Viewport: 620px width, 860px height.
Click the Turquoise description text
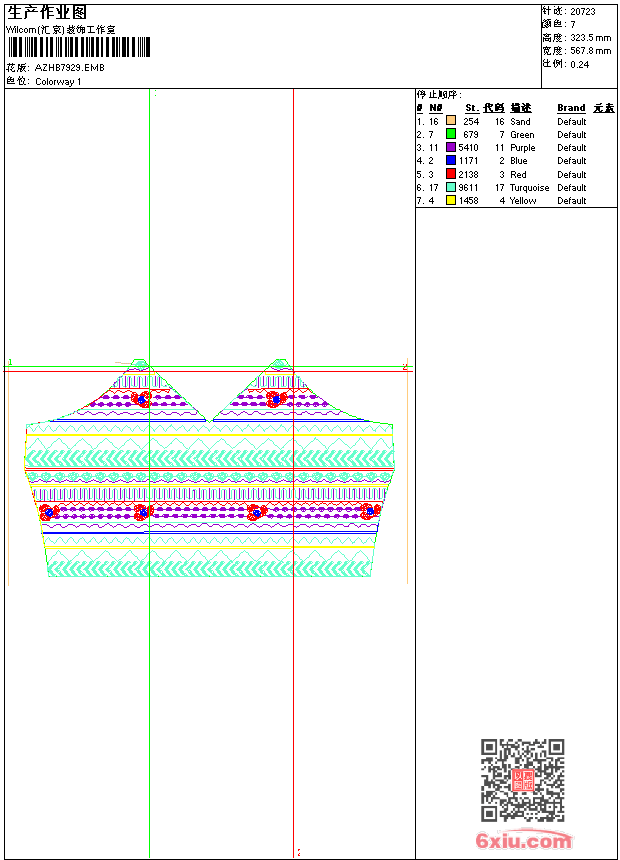529,188
